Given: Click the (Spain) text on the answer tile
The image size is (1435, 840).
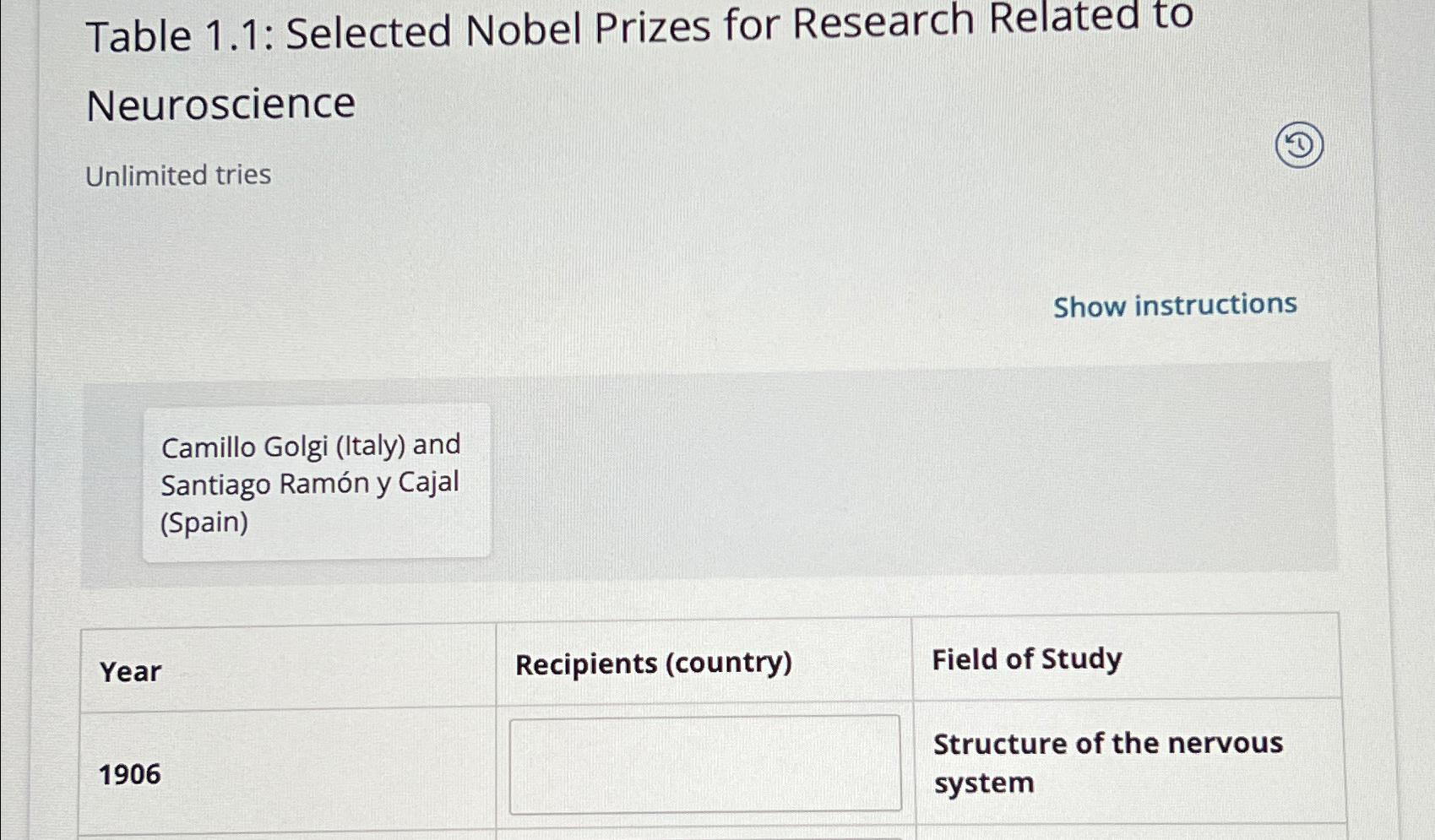Looking at the screenshot, I should [203, 523].
